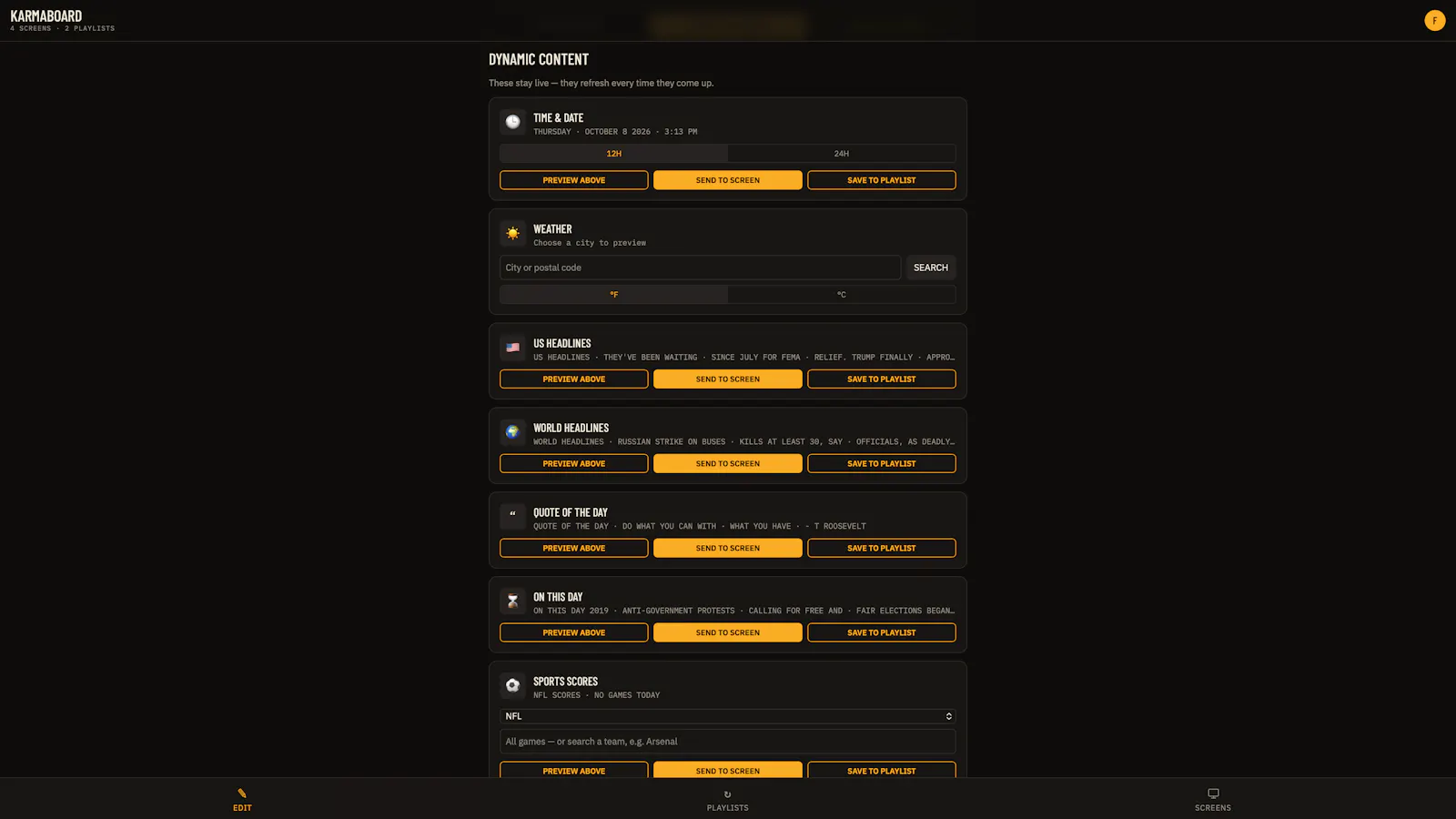Screen dimensions: 1456x819
Task: Click the globe icon for World Headlines
Action: [512, 432]
